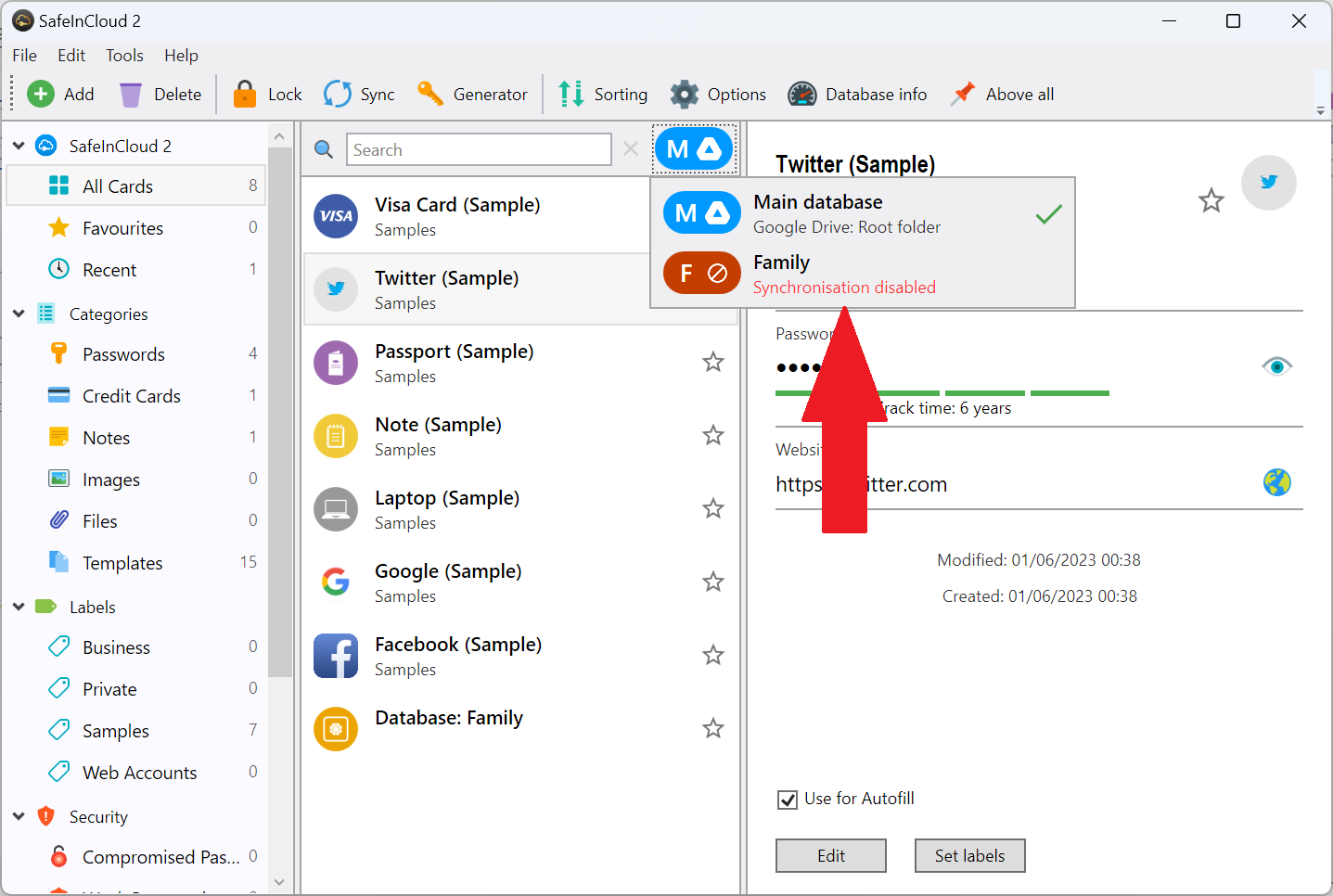
Task: Select Business label
Action: 136,647
